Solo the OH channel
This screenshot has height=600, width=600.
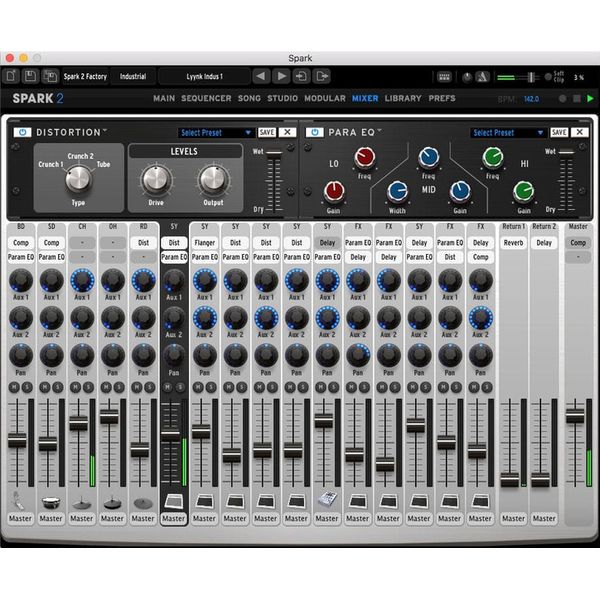click(x=119, y=387)
